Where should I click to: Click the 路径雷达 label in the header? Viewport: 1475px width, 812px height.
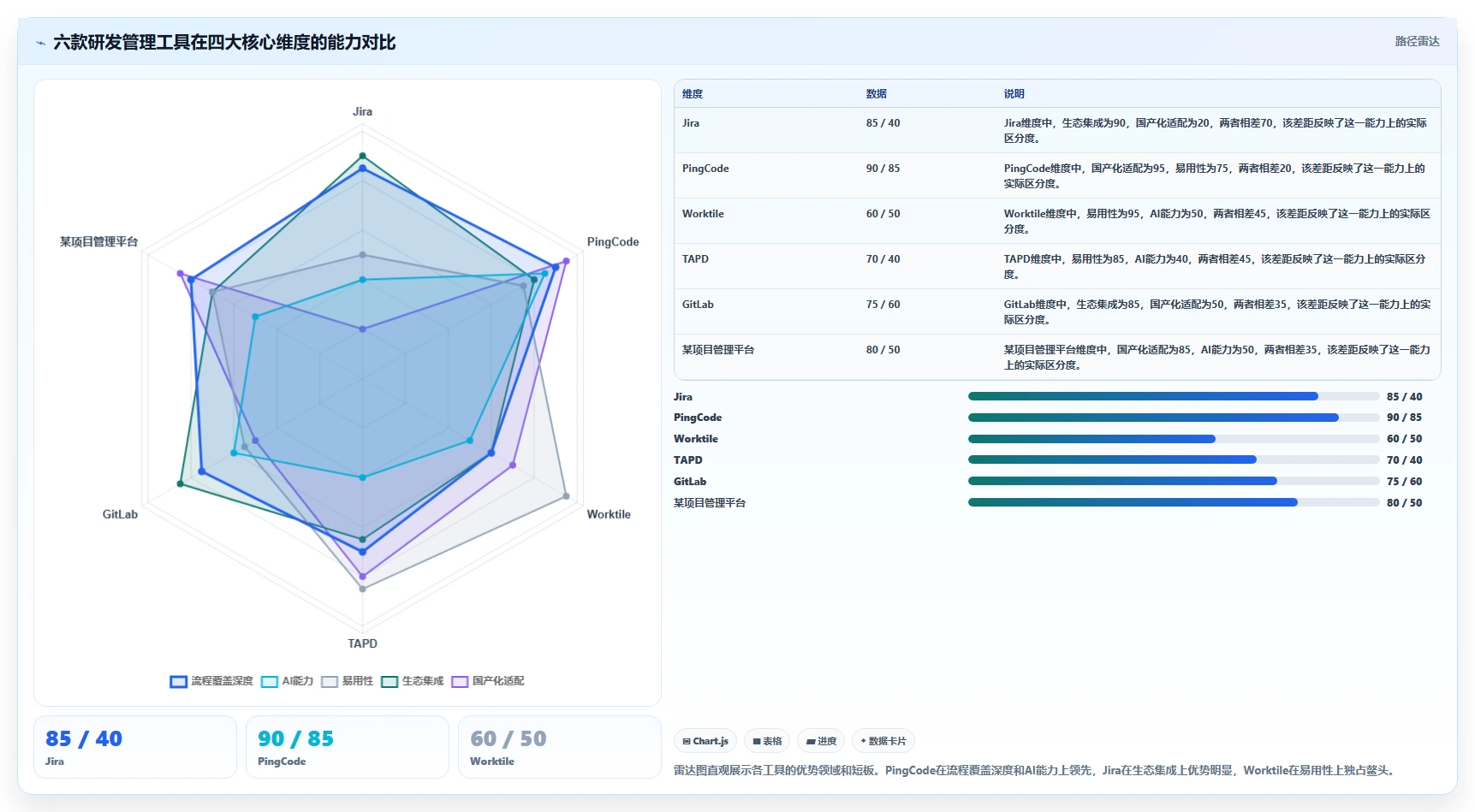(1417, 41)
